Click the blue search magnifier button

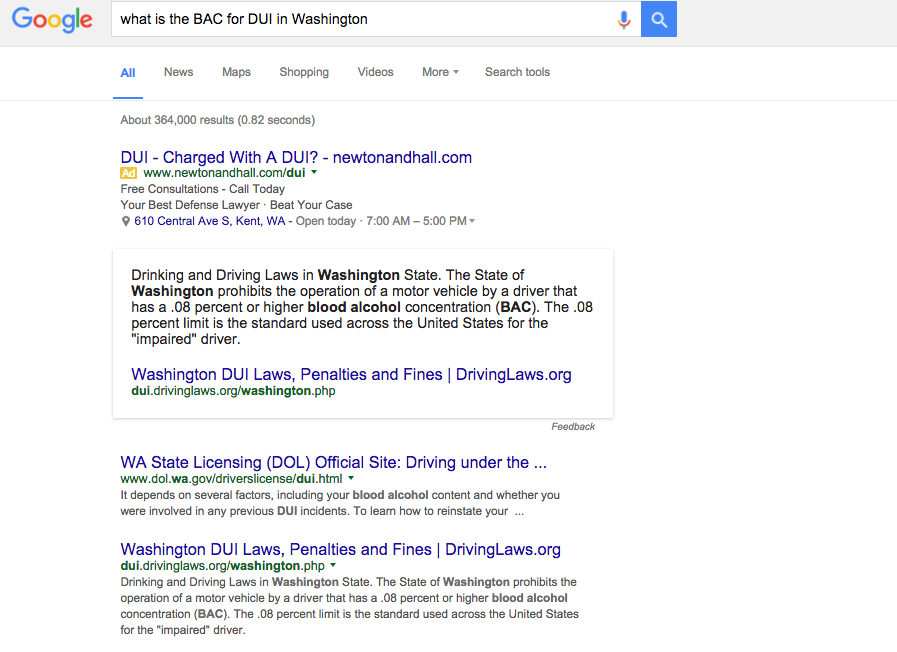[x=658, y=19]
